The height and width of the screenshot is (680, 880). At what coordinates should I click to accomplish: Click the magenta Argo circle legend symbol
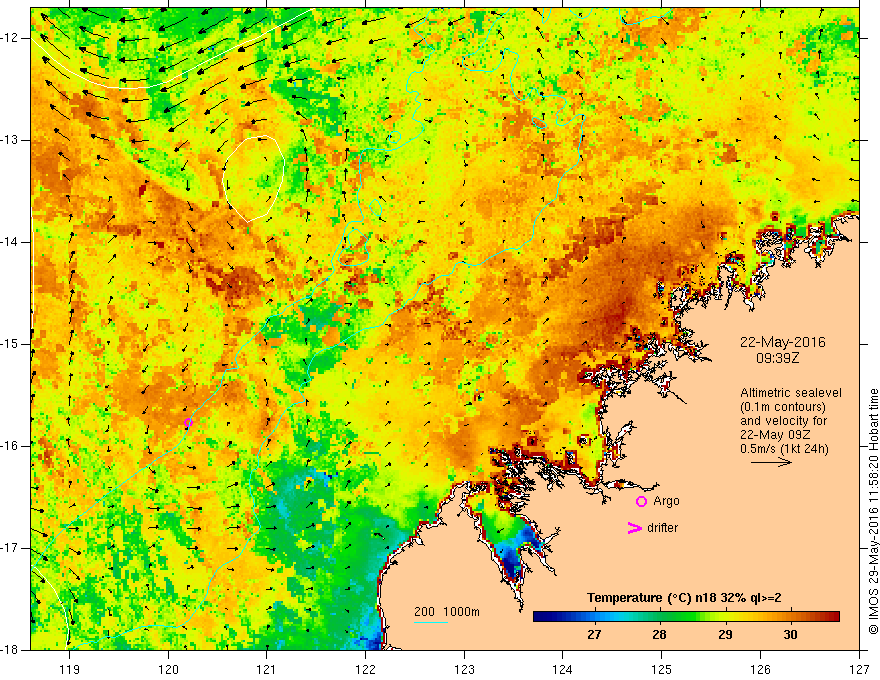[x=641, y=502]
